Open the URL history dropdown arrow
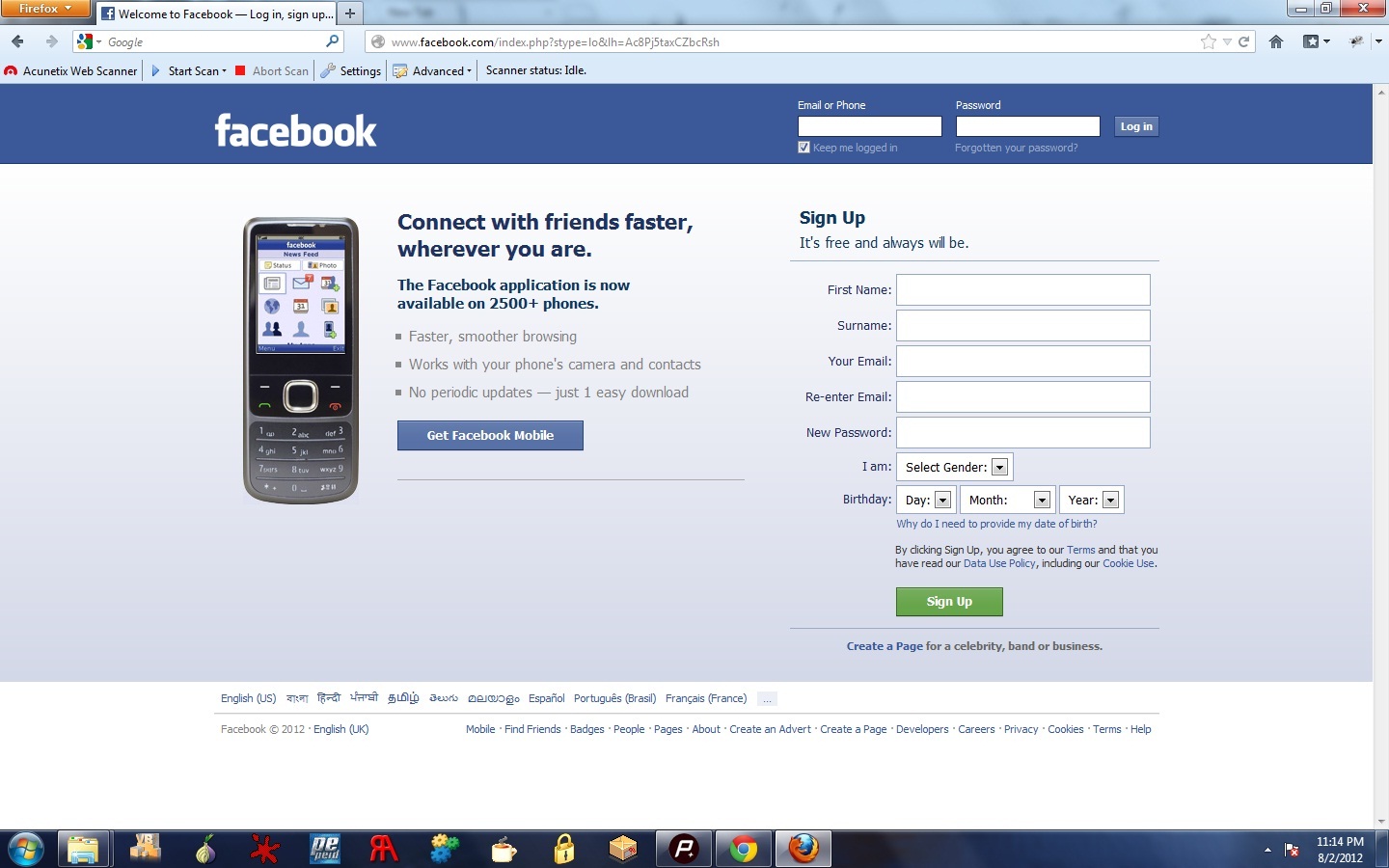 (1227, 41)
